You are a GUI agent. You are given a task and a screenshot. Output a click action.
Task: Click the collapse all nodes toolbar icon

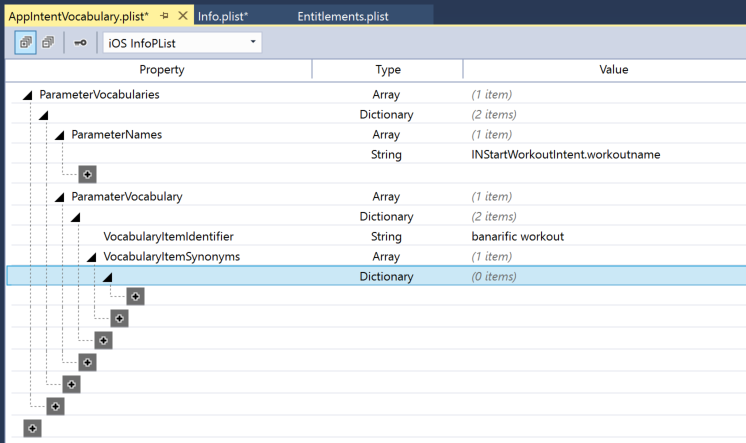[48, 43]
